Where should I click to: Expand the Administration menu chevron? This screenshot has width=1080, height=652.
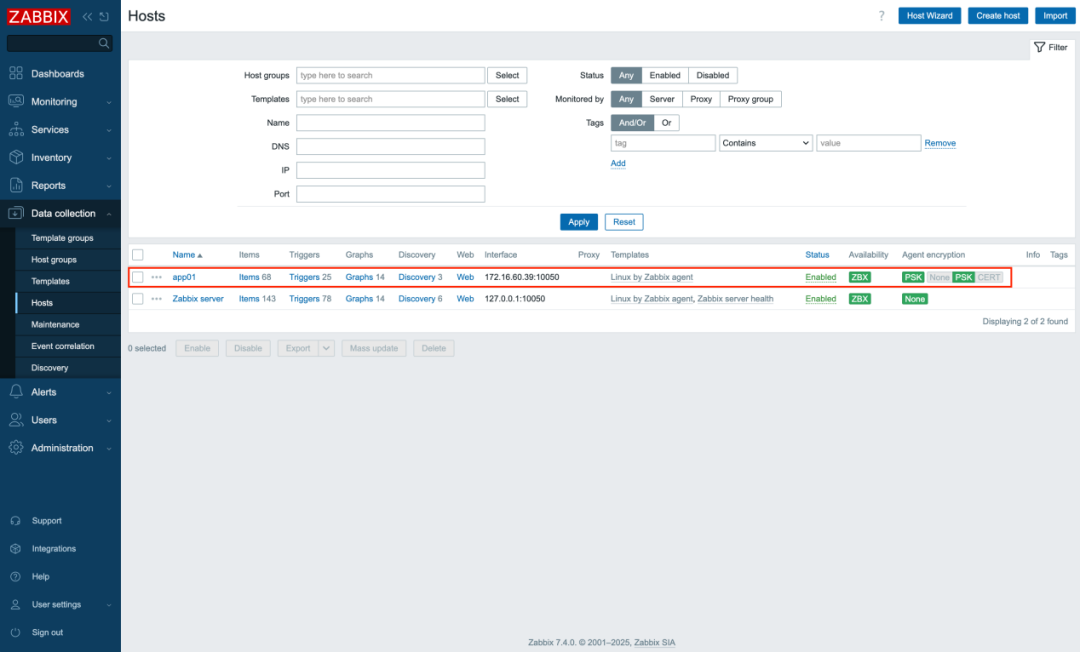point(109,448)
